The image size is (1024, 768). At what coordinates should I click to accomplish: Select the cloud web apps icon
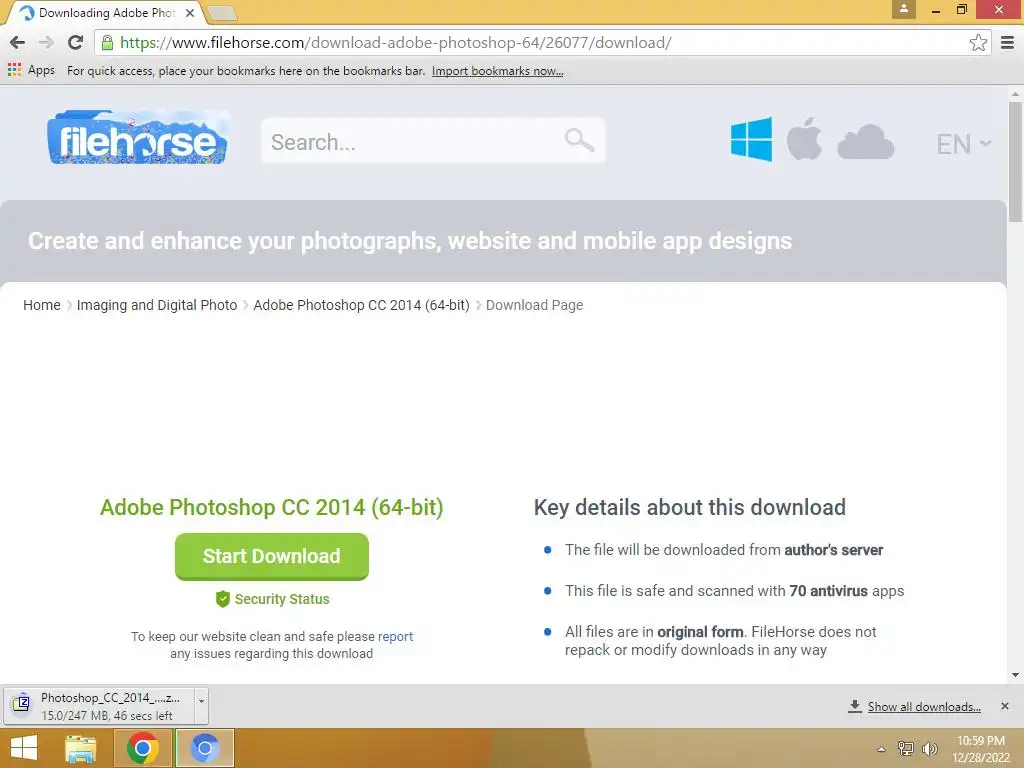coord(865,142)
